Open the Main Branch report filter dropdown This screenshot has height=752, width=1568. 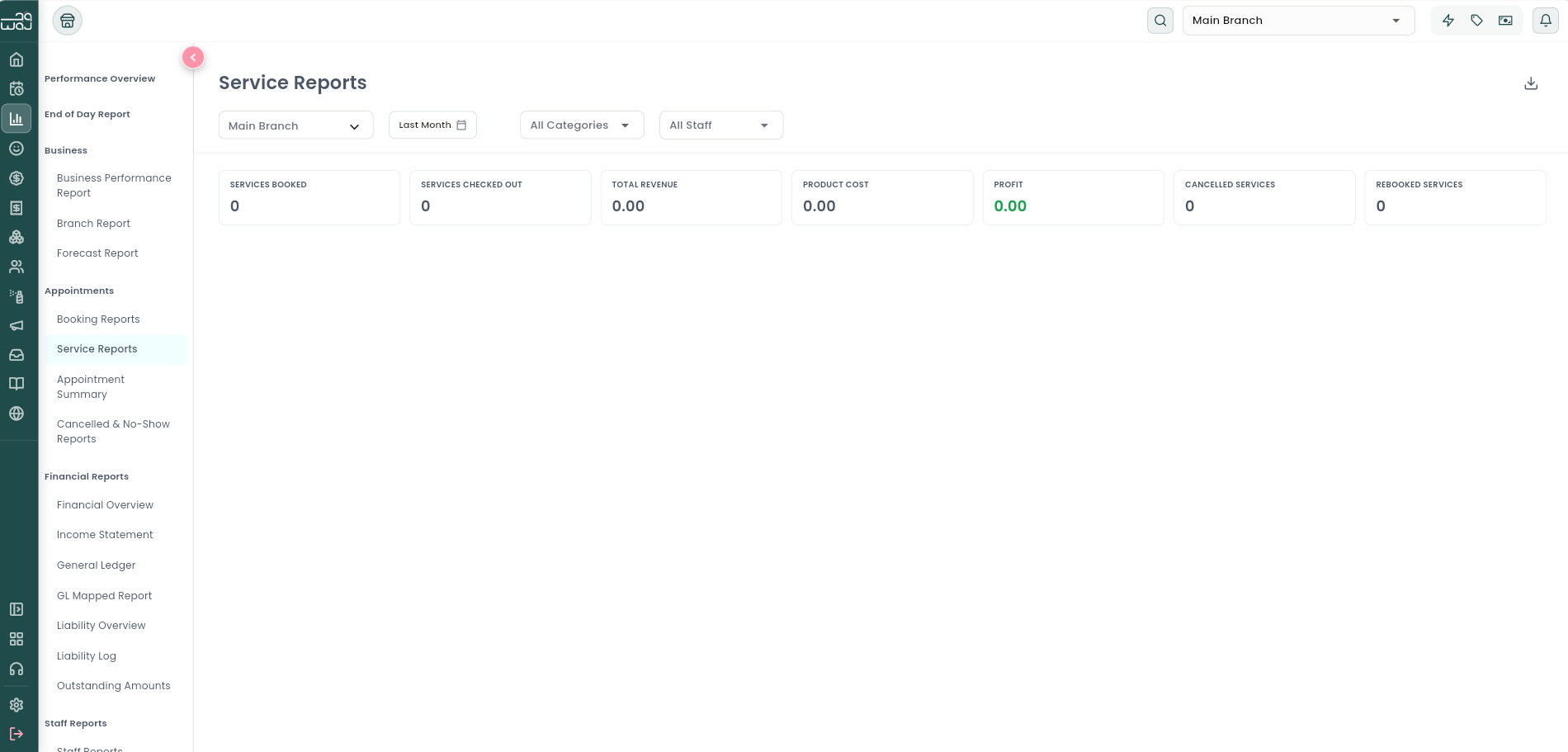coord(295,125)
